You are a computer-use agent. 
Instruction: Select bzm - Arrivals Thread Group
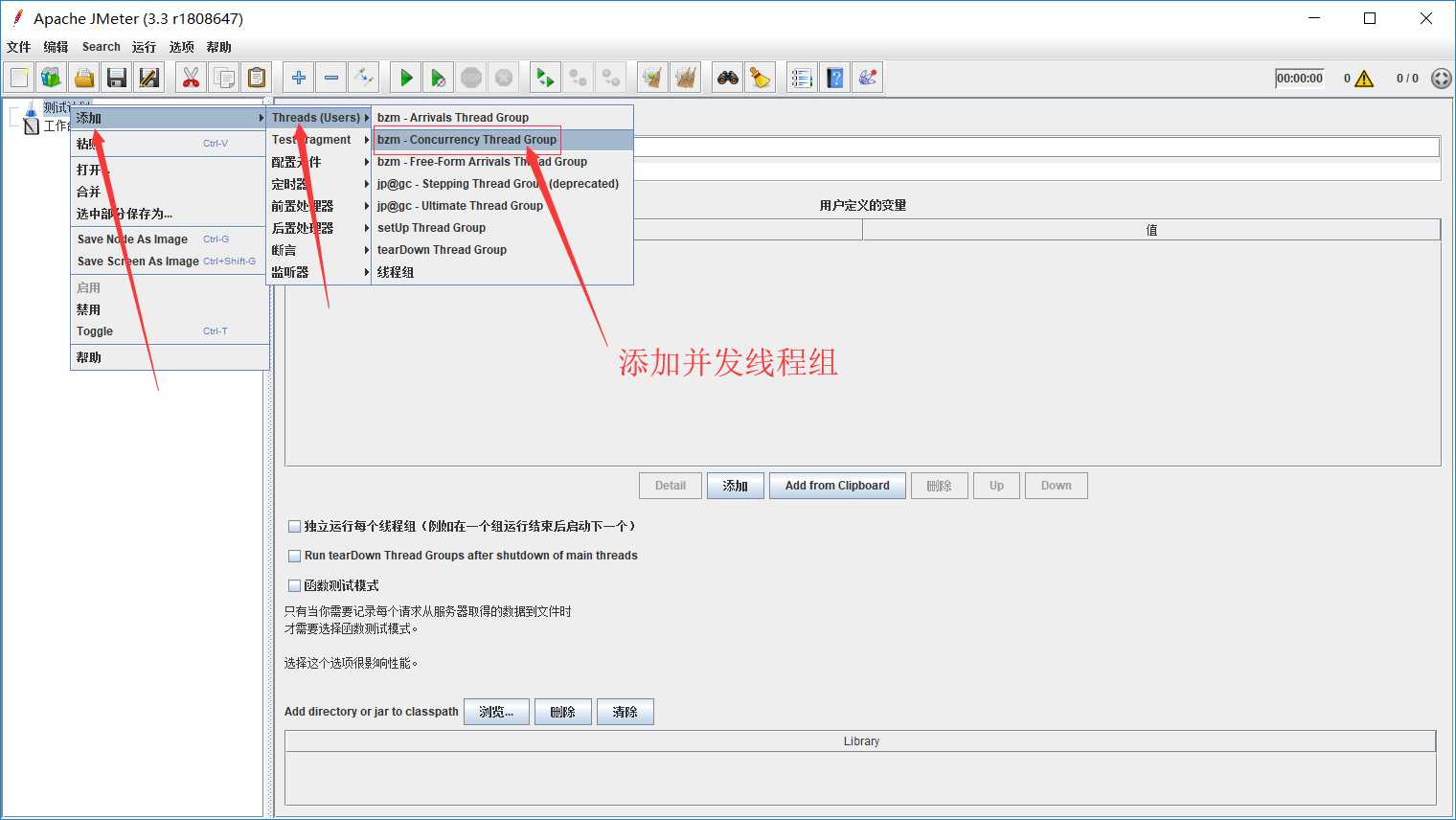pos(503,118)
